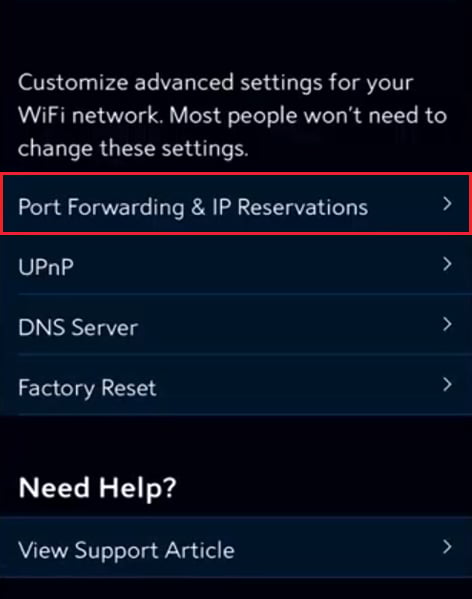Click the 'Factory Reset' label text
The image size is (472, 599).
tap(87, 388)
